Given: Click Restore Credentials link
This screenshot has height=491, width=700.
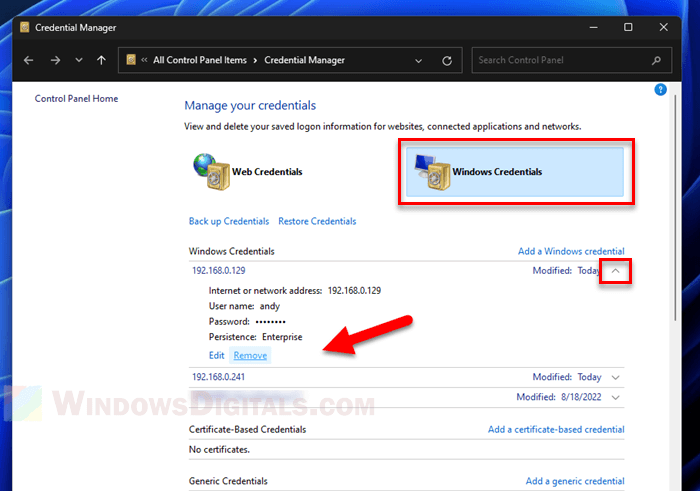Looking at the screenshot, I should (x=317, y=221).
